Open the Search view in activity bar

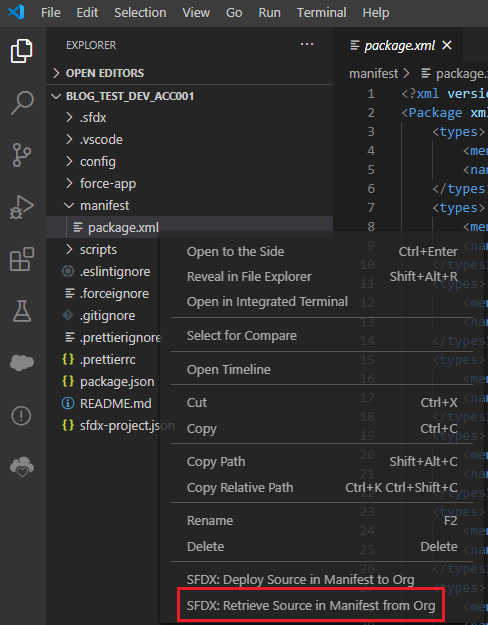click(22, 103)
